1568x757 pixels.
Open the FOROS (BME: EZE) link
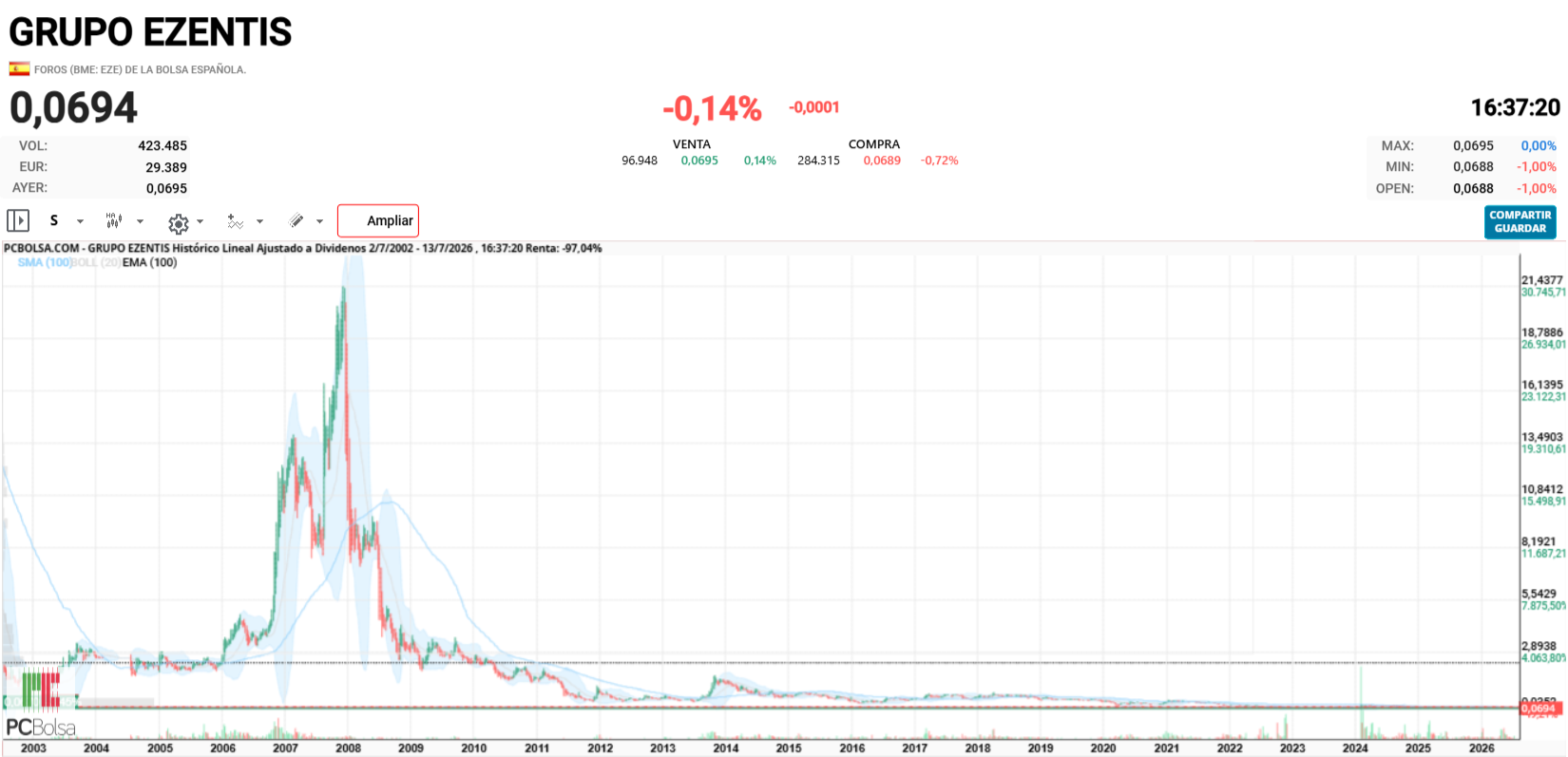point(140,69)
